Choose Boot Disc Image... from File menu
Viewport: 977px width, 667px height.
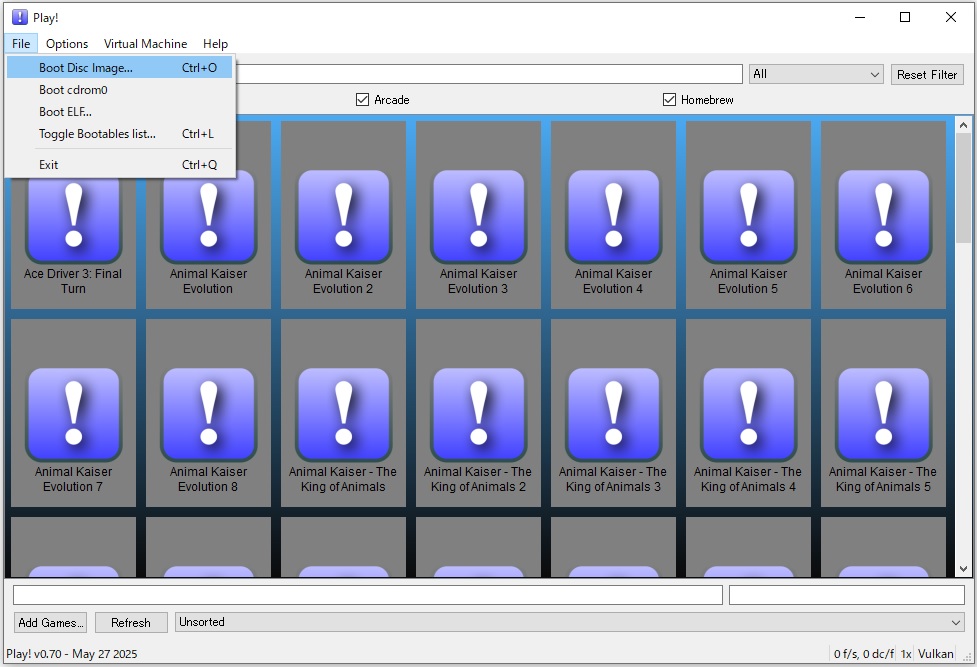tap(120, 67)
